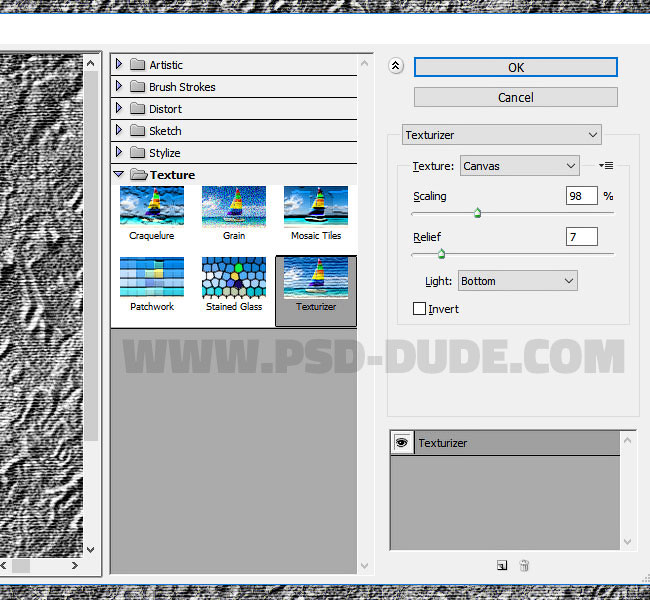The width and height of the screenshot is (650, 600).
Task: Click the Brush Strokes folder icon
Action: [x=137, y=86]
